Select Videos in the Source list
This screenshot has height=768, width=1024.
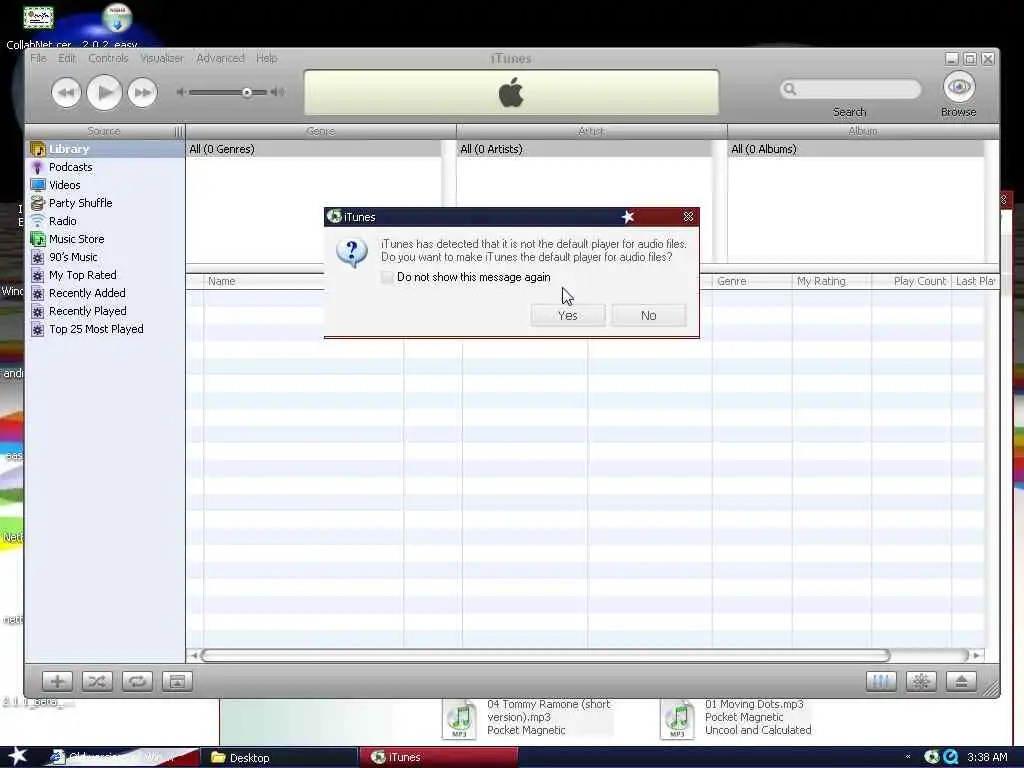coord(105,185)
